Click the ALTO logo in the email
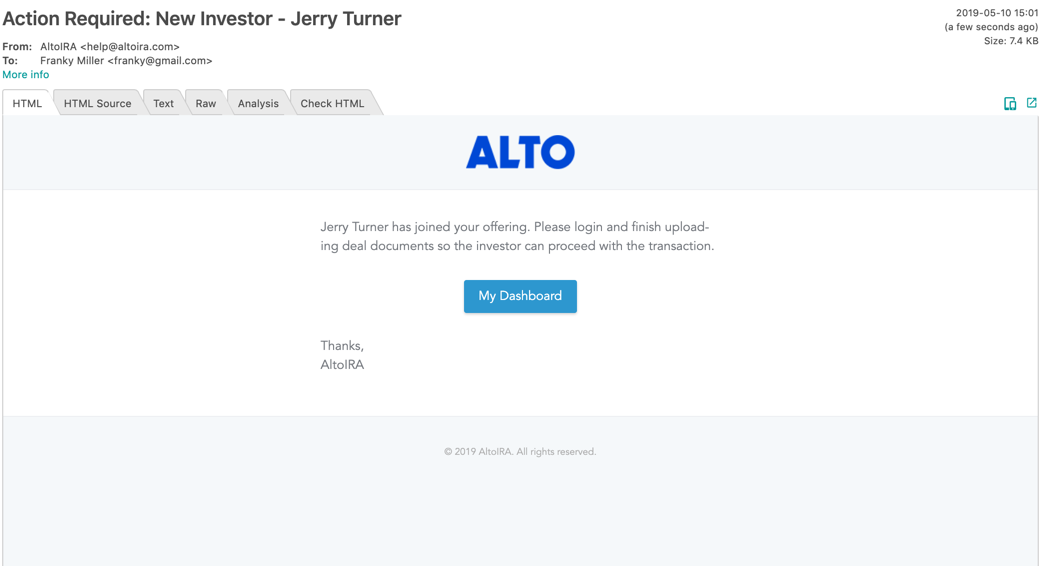The width and height of the screenshot is (1039, 566). tap(520, 152)
